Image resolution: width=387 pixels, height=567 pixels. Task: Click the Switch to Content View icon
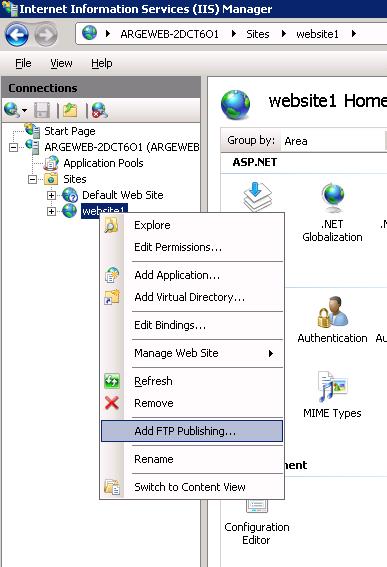(x=112, y=487)
